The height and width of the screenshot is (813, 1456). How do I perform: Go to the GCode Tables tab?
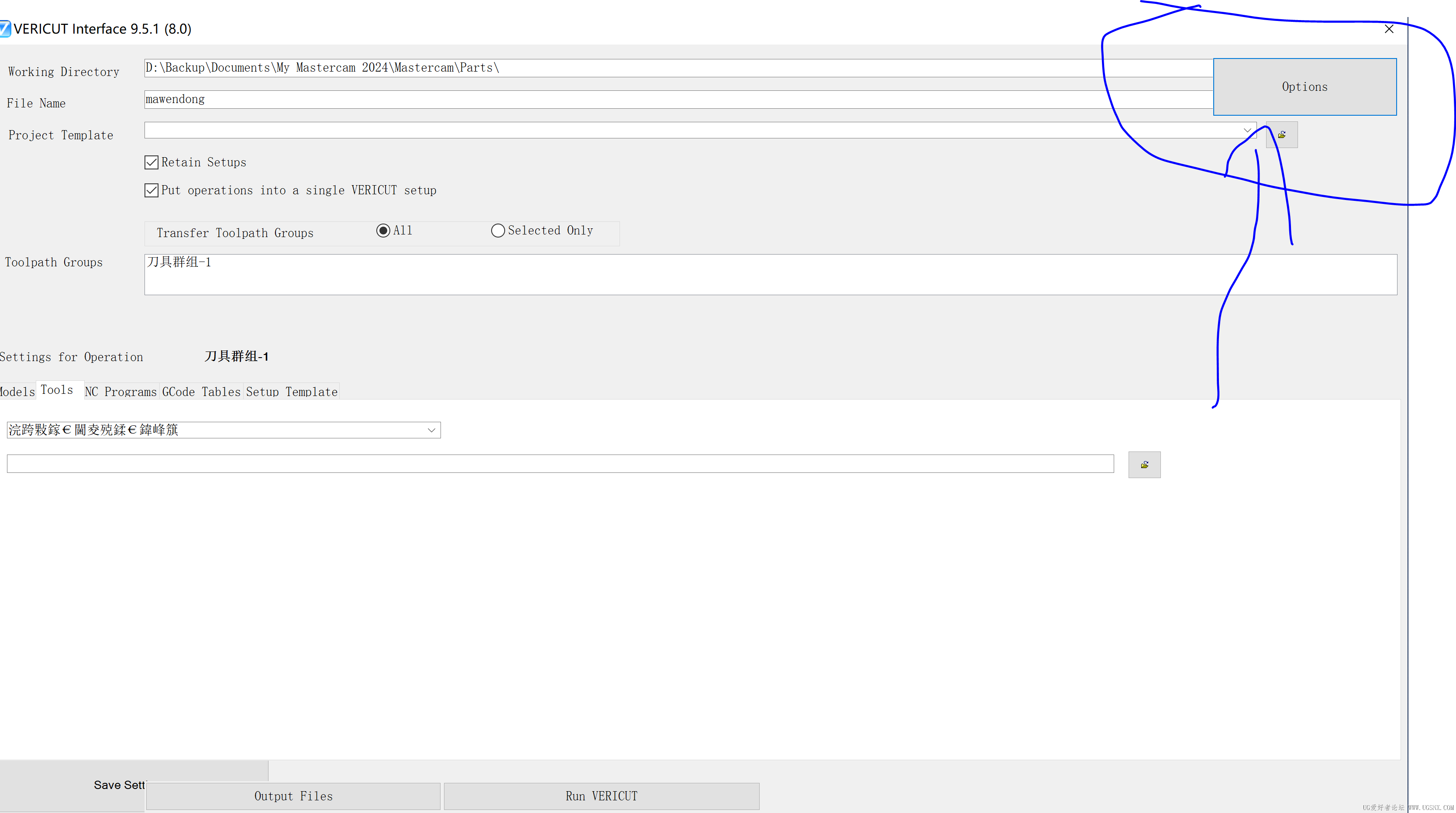coord(201,392)
